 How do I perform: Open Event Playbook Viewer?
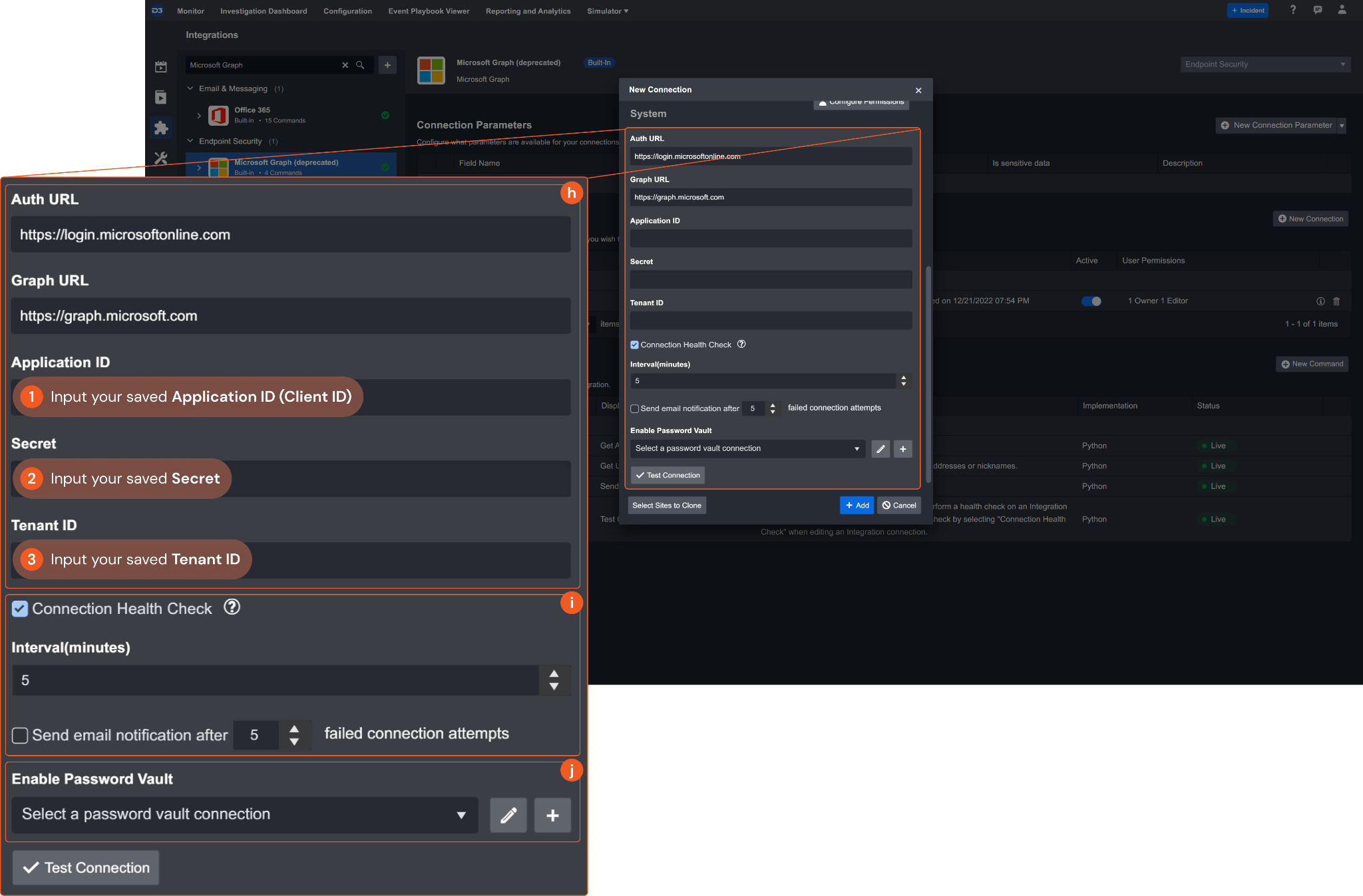pos(429,11)
